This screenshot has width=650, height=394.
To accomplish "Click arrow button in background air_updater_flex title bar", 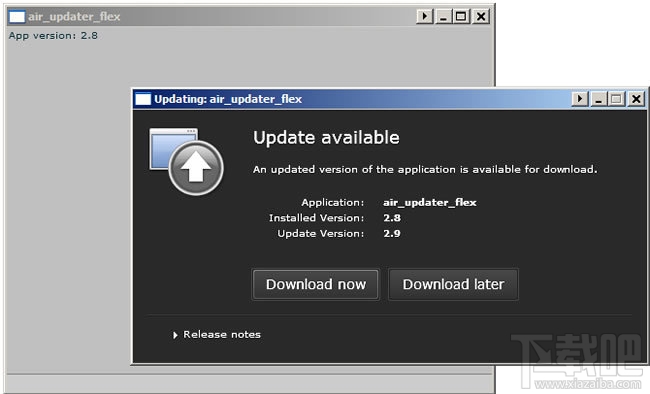I will coord(425,17).
